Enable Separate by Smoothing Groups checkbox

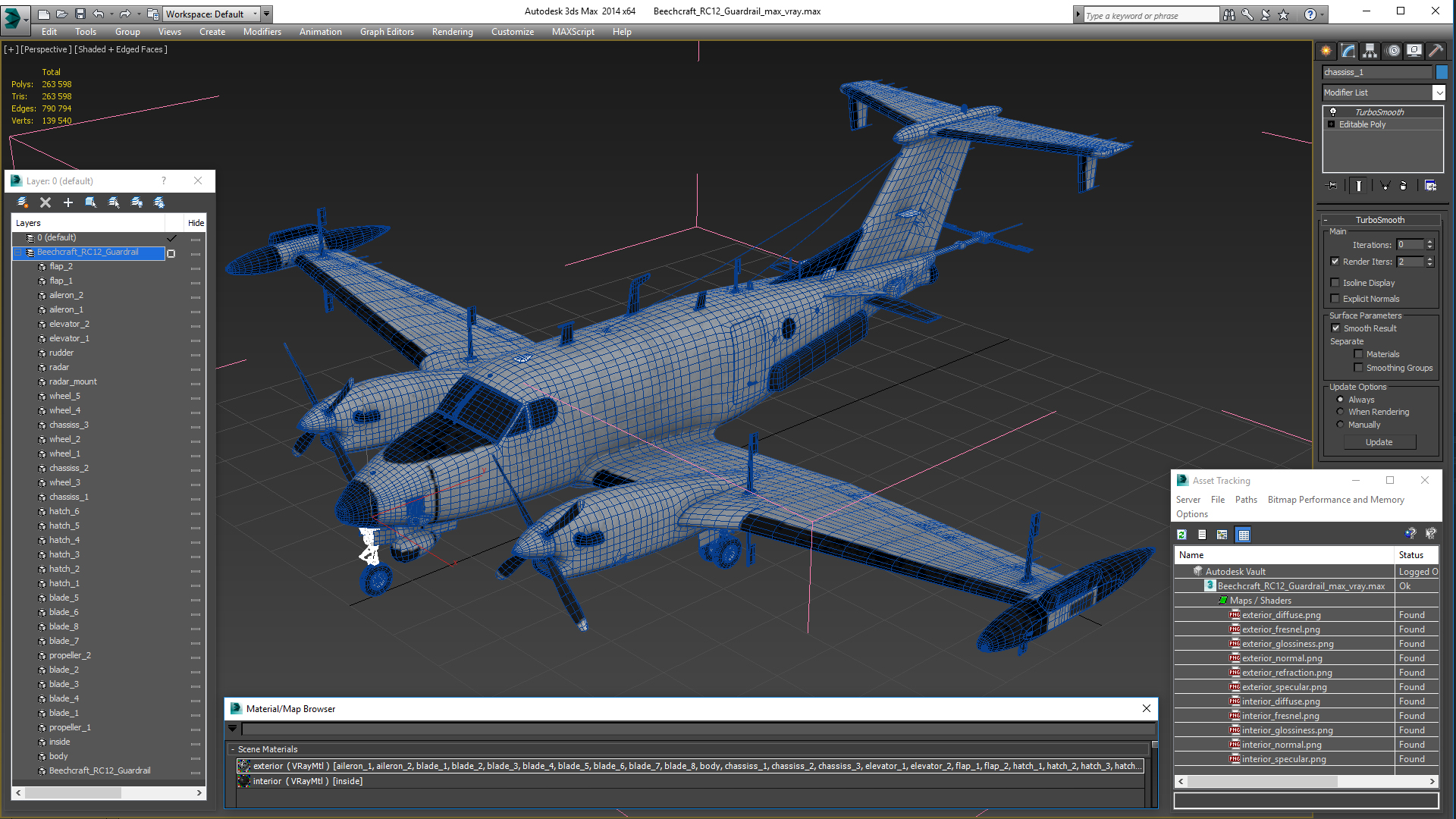pos(1358,368)
